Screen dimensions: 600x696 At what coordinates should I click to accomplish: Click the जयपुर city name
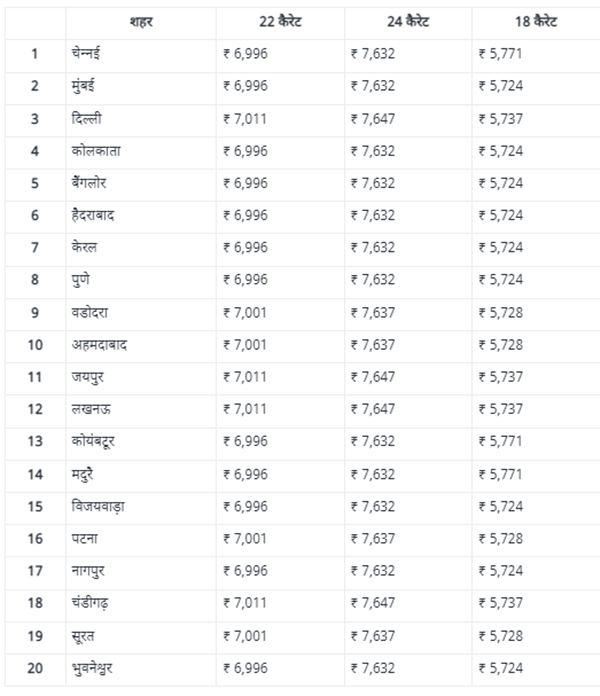tap(88, 377)
